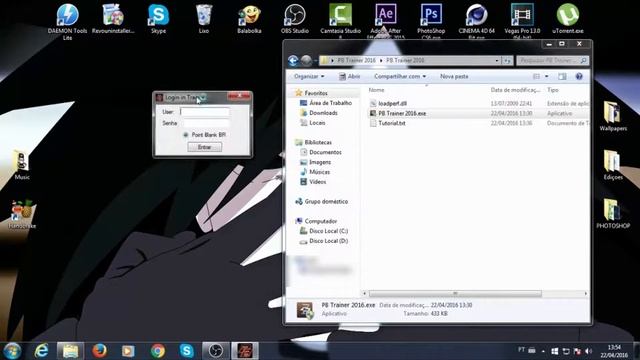The width and height of the screenshot is (640, 360).
Task: Open the Compartilhar com dropdown
Action: point(400,76)
